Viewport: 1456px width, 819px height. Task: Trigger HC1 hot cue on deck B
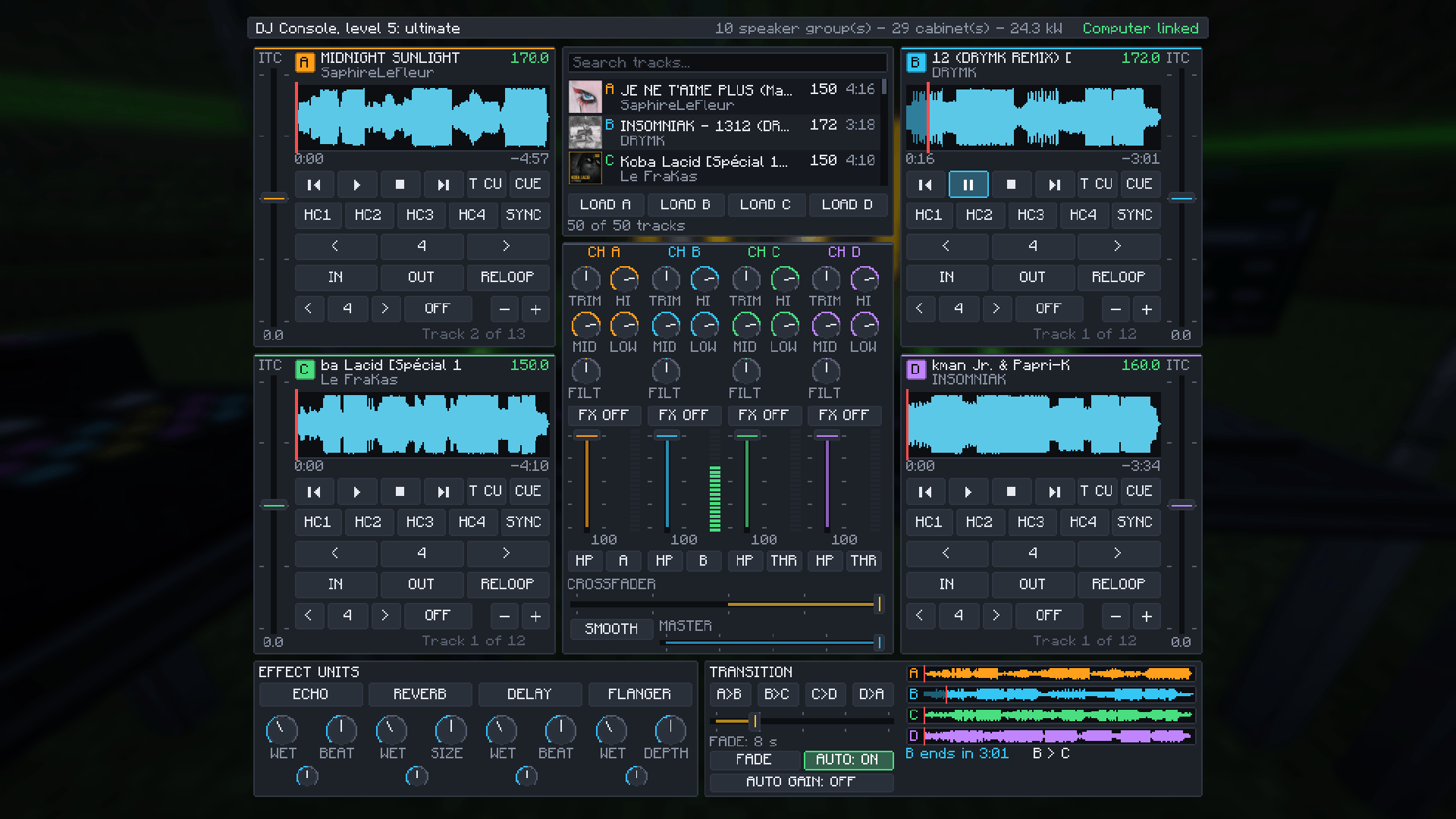928,215
